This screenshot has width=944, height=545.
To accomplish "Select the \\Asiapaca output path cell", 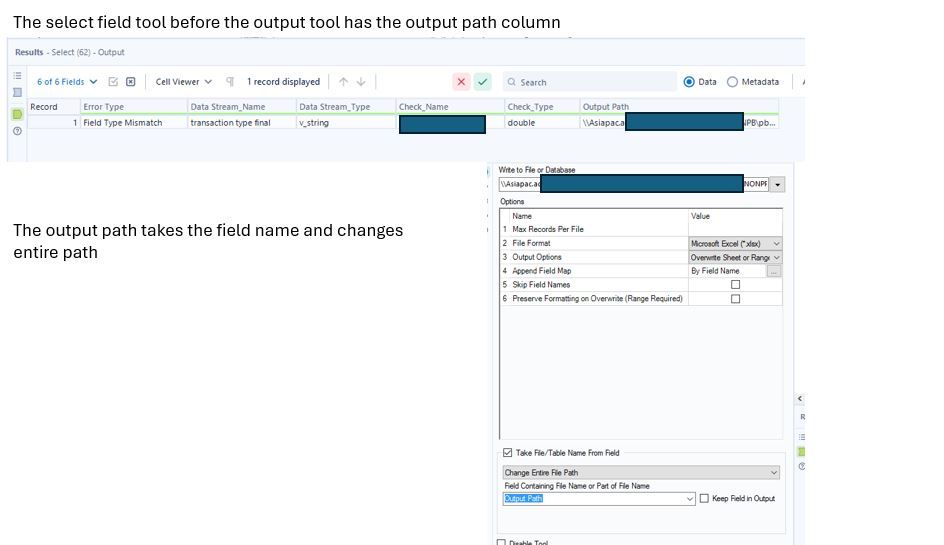I will click(680, 123).
